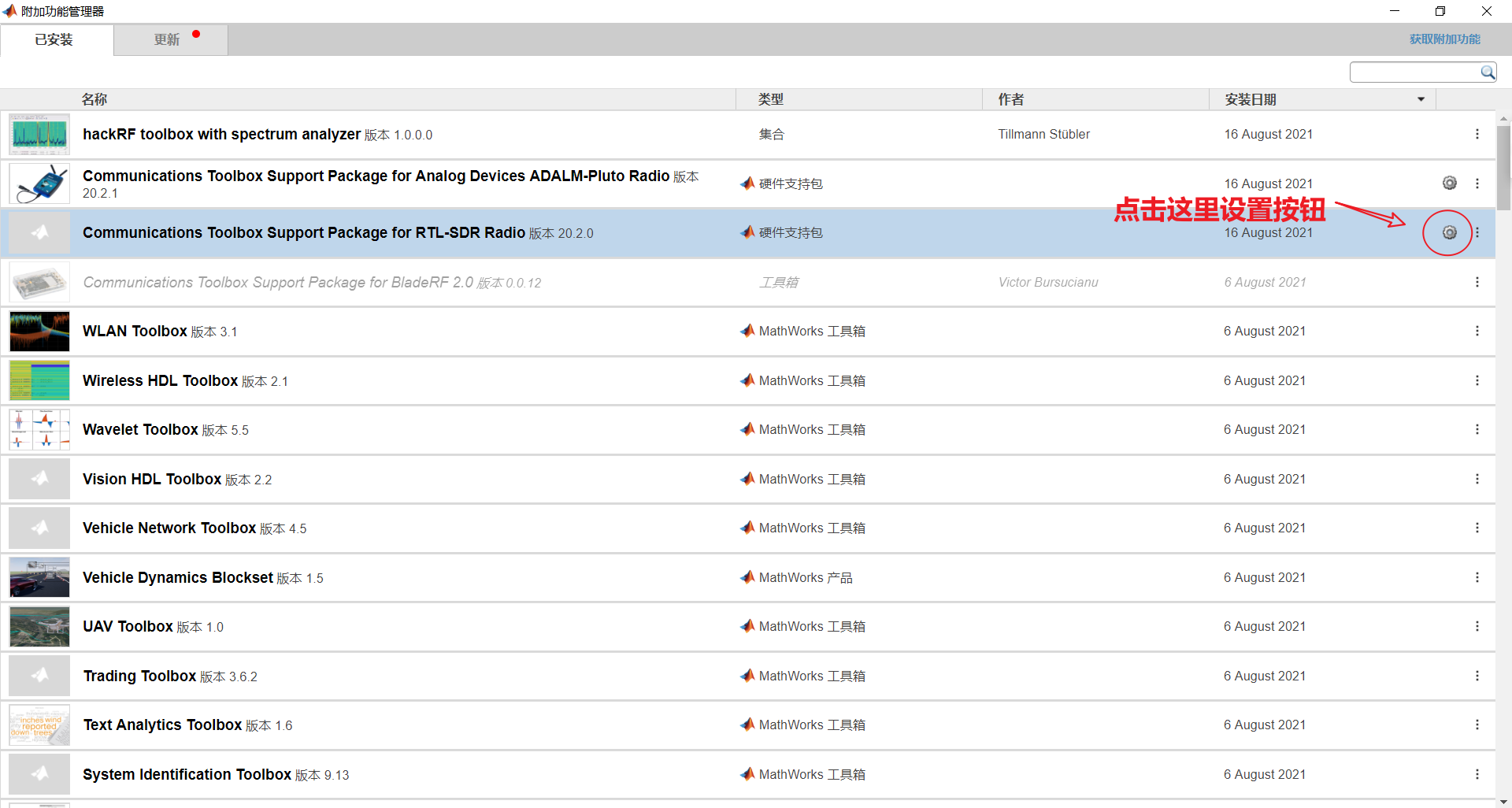Viewport: 1512px width, 808px height.
Task: Toggle sort arrow in 安装日期 column
Action: [x=1421, y=99]
